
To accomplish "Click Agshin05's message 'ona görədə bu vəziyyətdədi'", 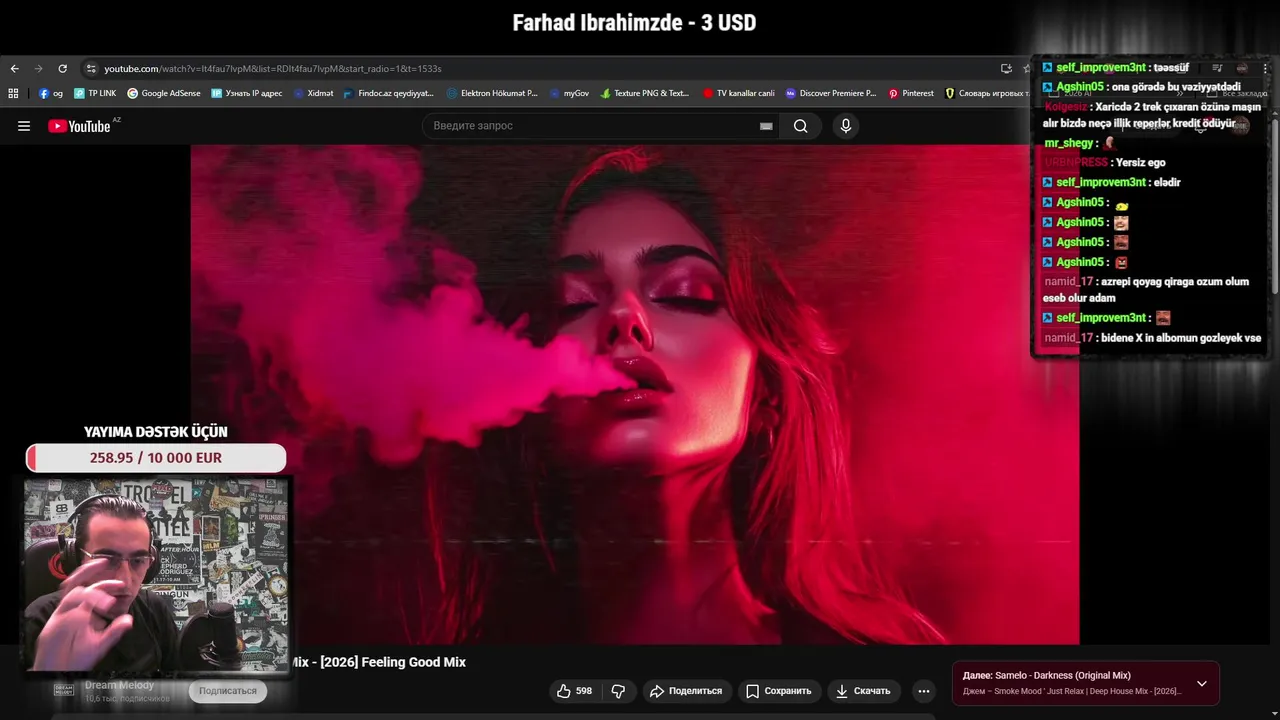I will click(1176, 87).
